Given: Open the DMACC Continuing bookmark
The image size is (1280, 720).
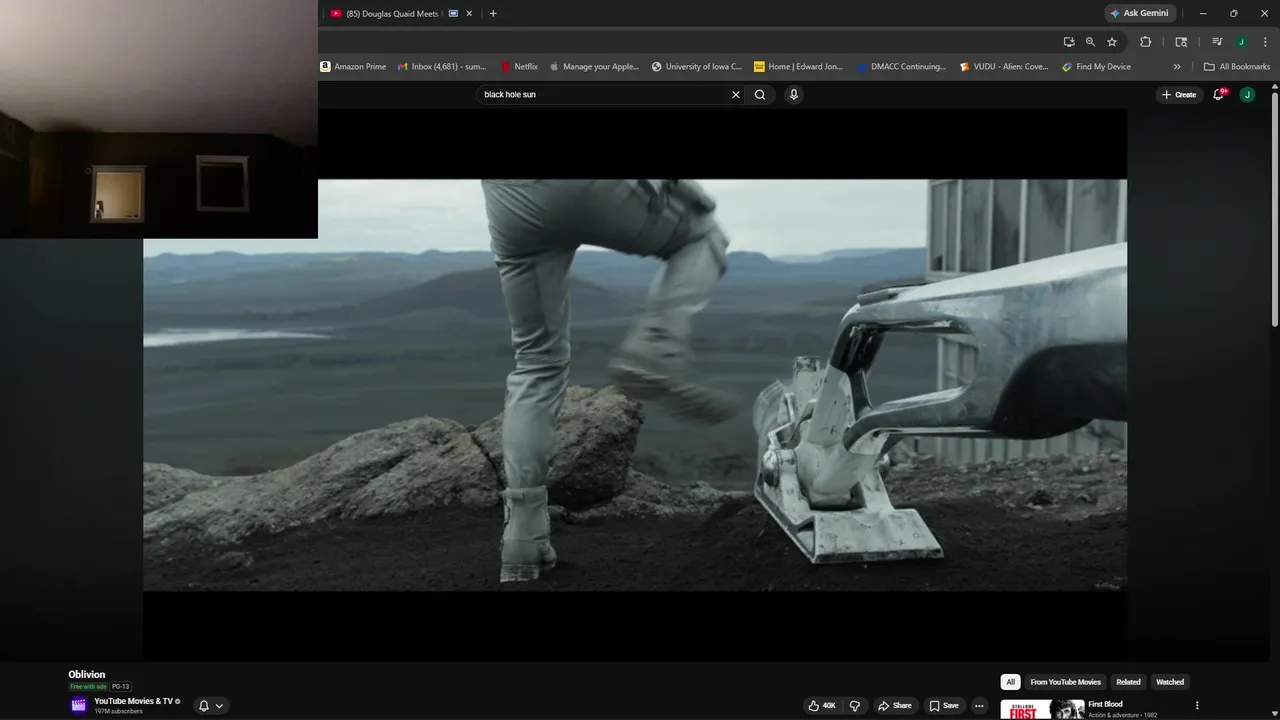Looking at the screenshot, I should 901,67.
